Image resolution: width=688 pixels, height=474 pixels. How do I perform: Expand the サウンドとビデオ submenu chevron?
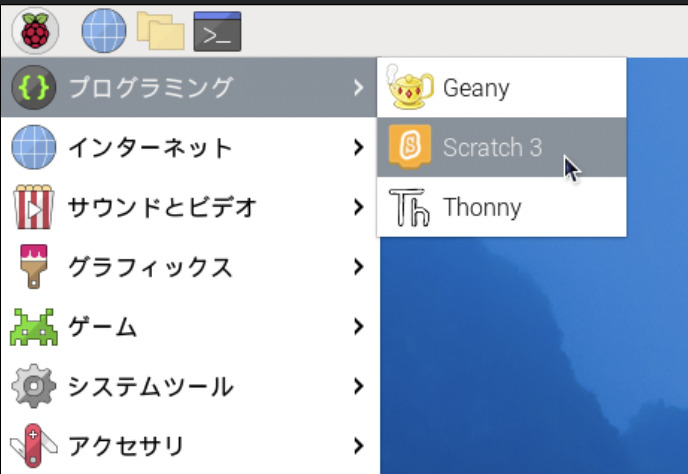358,208
